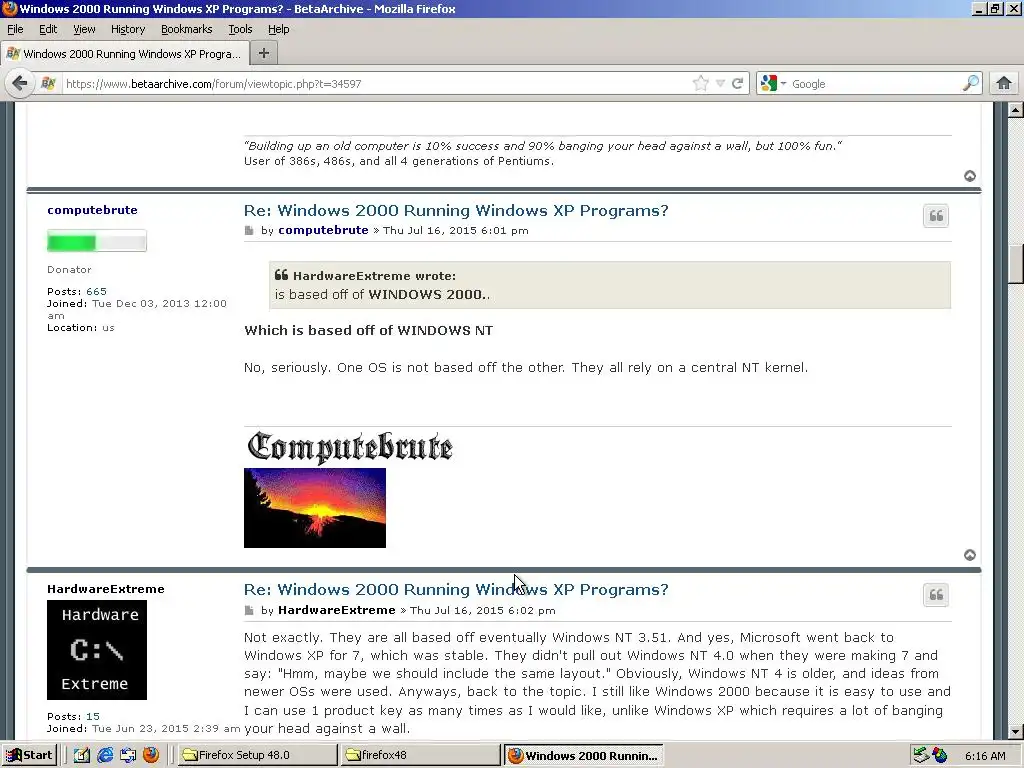
Task: Open computebrute's post title link
Action: coord(456,210)
